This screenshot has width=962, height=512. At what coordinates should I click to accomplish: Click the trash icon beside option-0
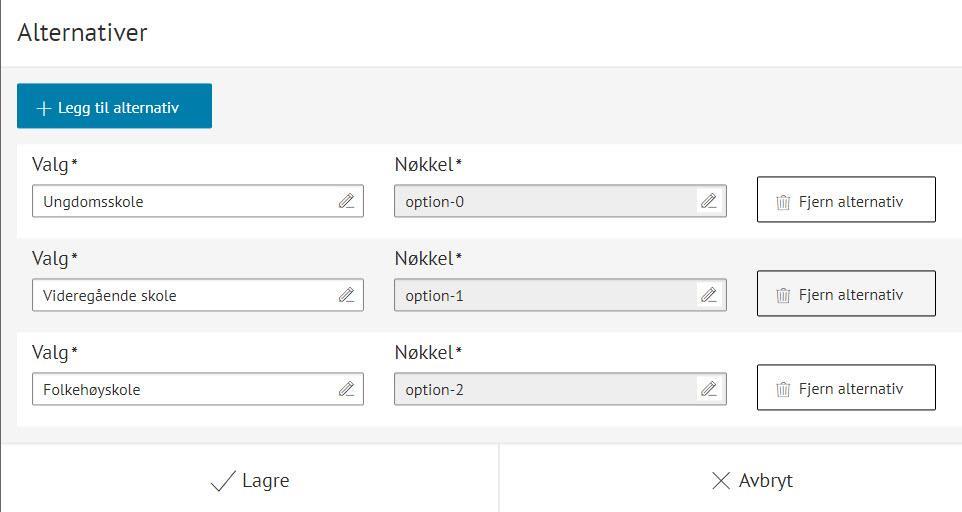coord(783,202)
